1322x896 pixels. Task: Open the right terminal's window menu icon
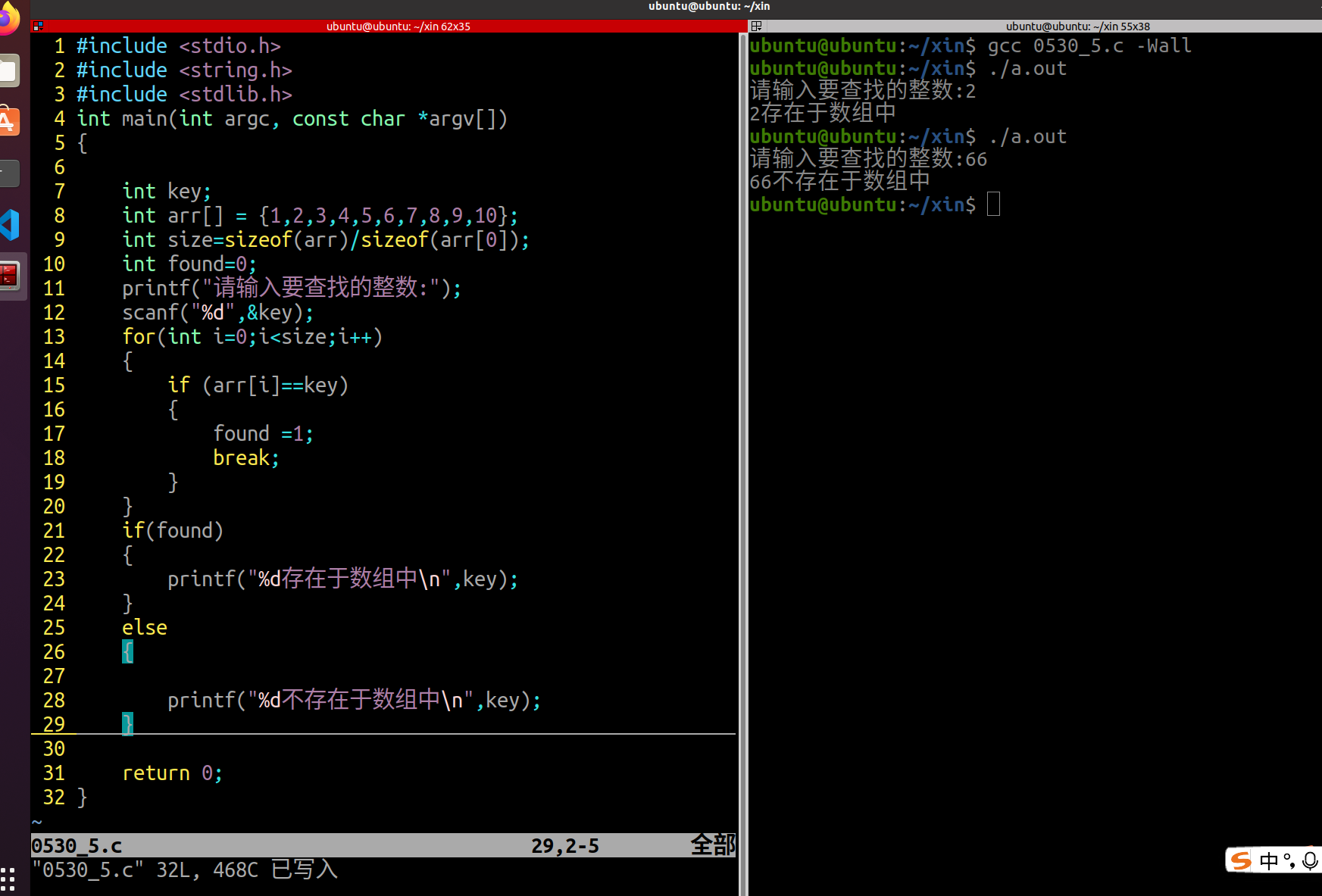(756, 26)
